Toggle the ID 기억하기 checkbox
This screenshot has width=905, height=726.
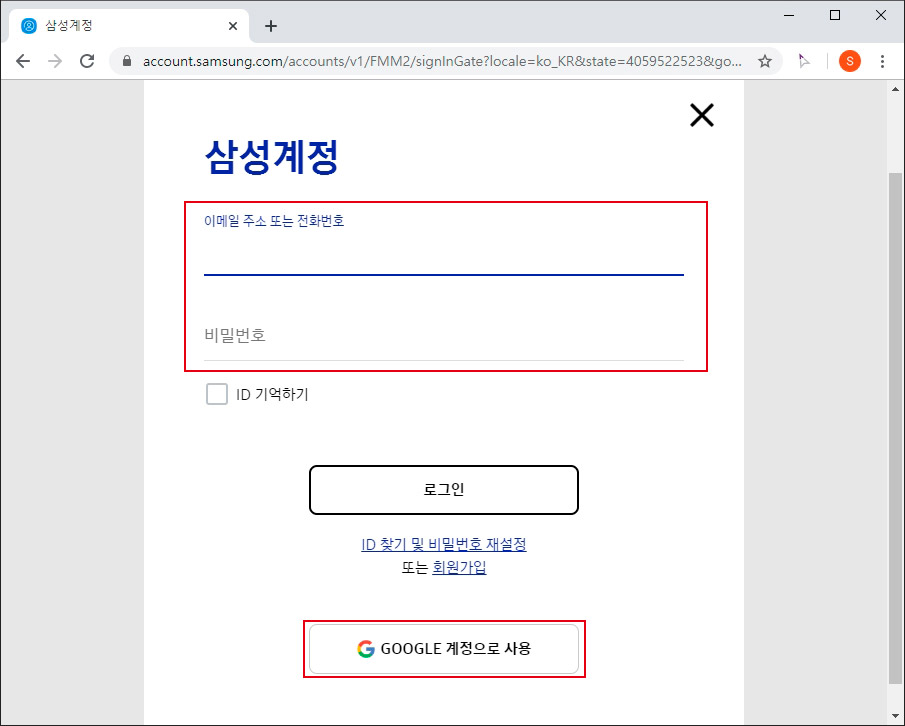217,394
